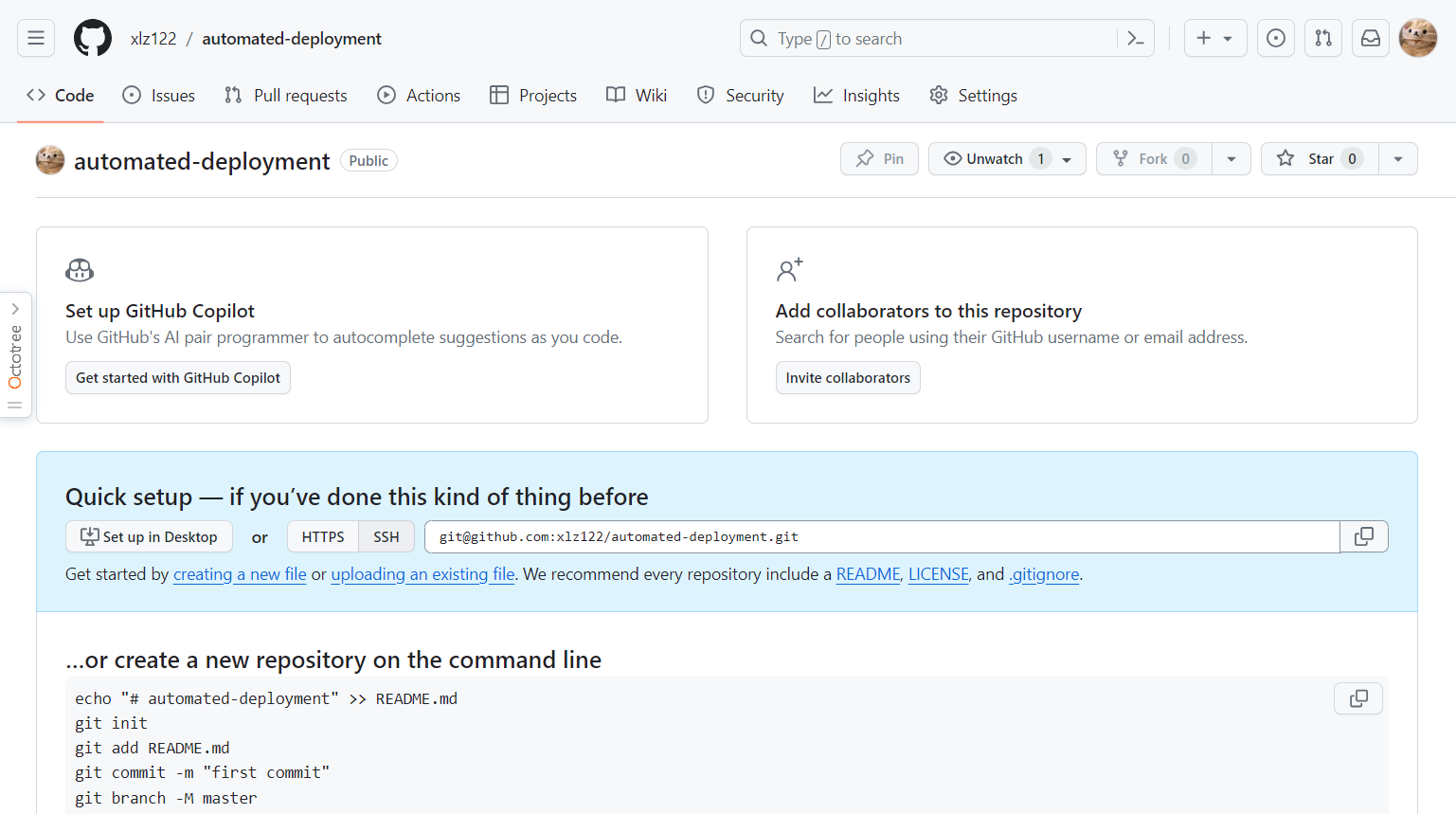
Task: Switch to the Issues tab
Action: (158, 96)
